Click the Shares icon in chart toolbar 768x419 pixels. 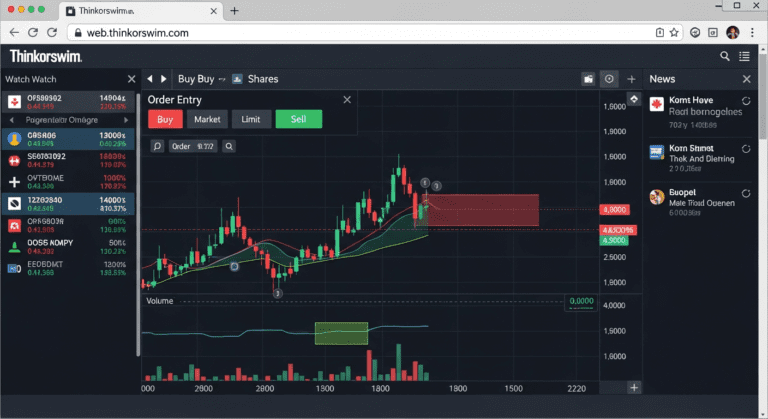coord(237,79)
